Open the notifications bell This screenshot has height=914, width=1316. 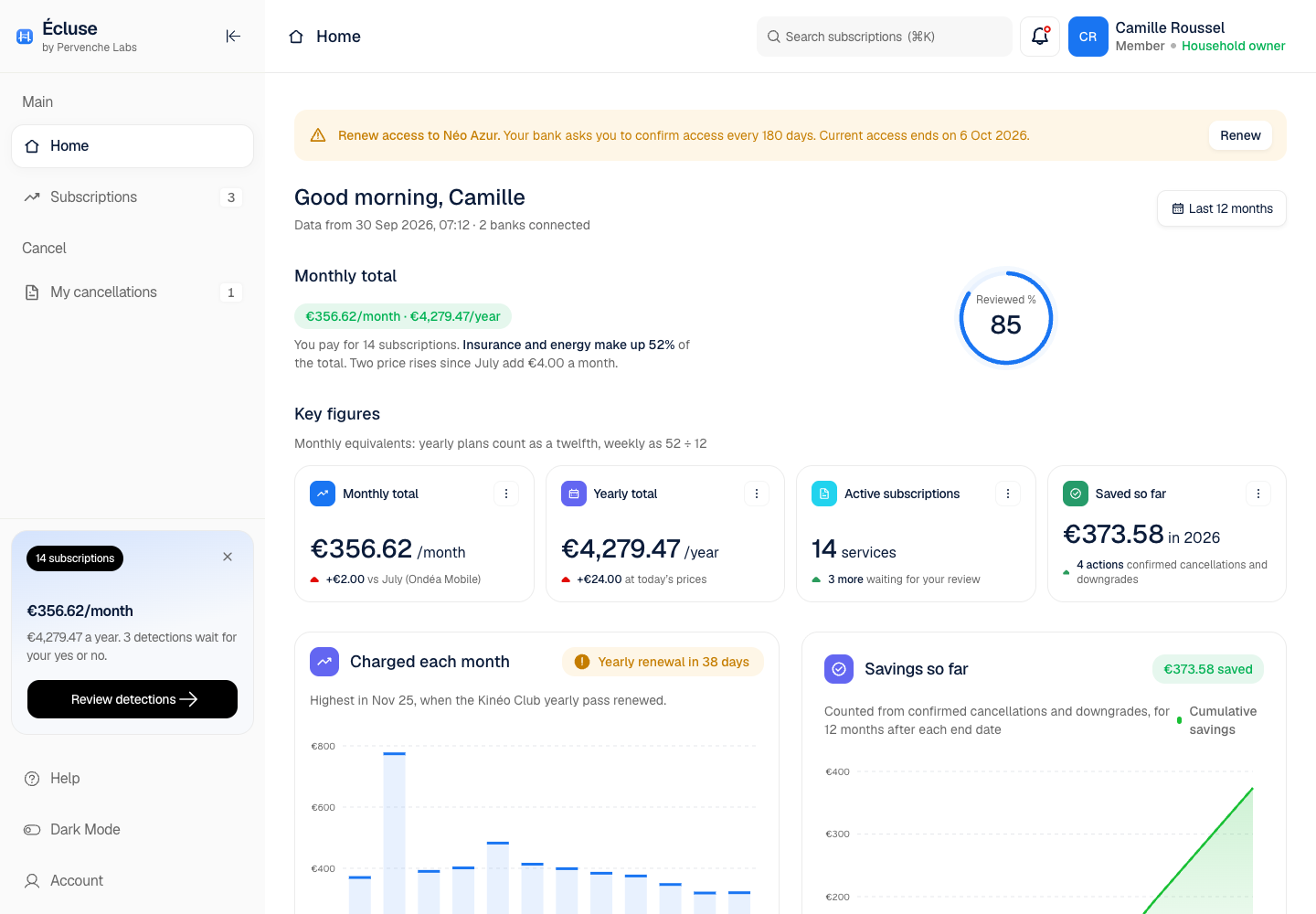click(x=1040, y=37)
